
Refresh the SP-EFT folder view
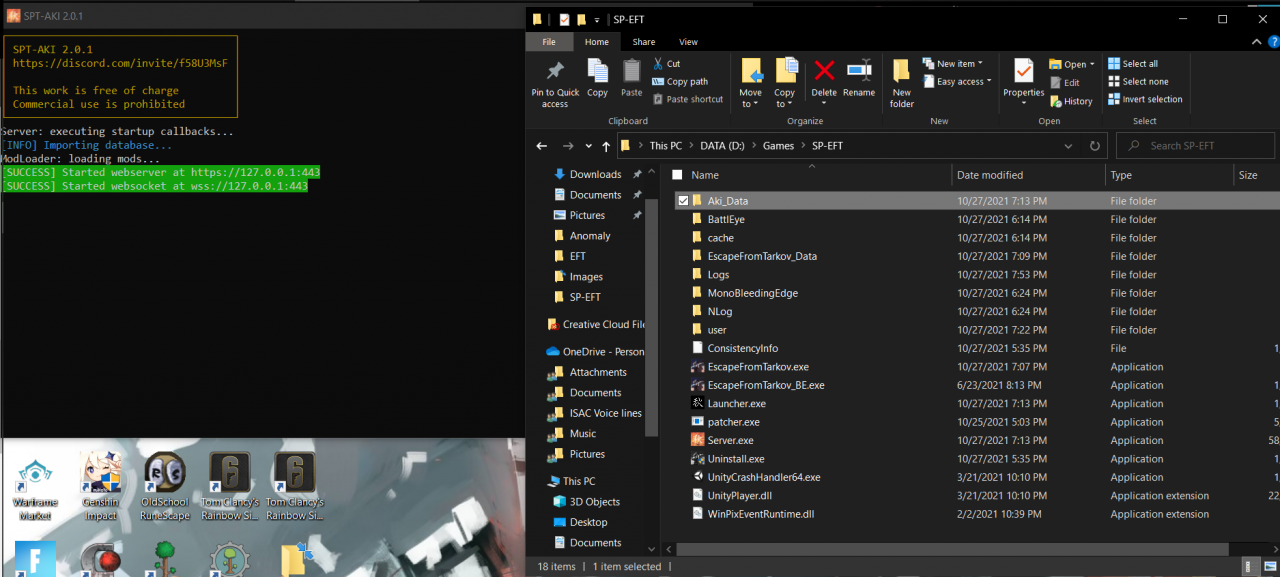1095,146
